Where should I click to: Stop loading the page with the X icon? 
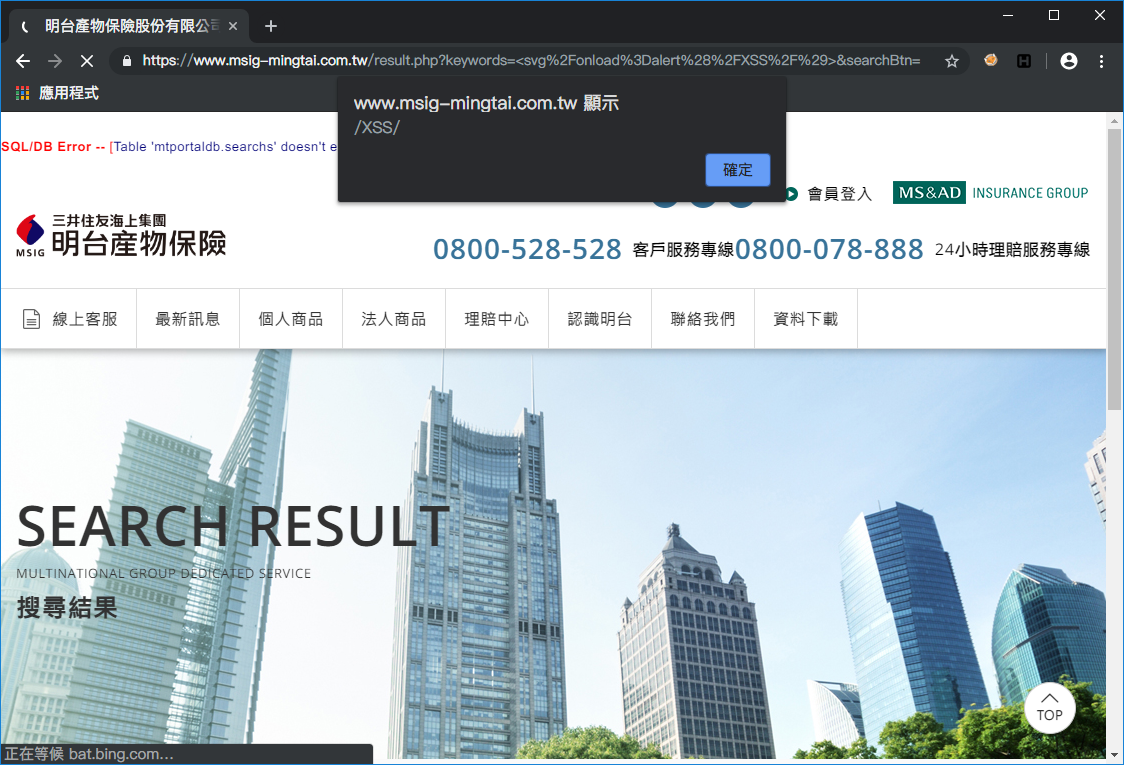pos(87,61)
